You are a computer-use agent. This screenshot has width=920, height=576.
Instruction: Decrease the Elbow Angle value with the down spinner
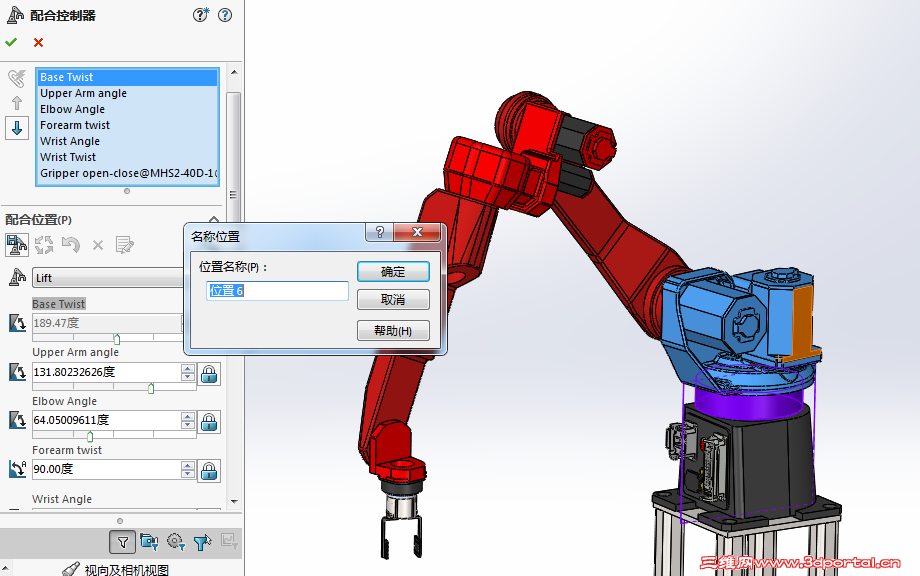188,425
